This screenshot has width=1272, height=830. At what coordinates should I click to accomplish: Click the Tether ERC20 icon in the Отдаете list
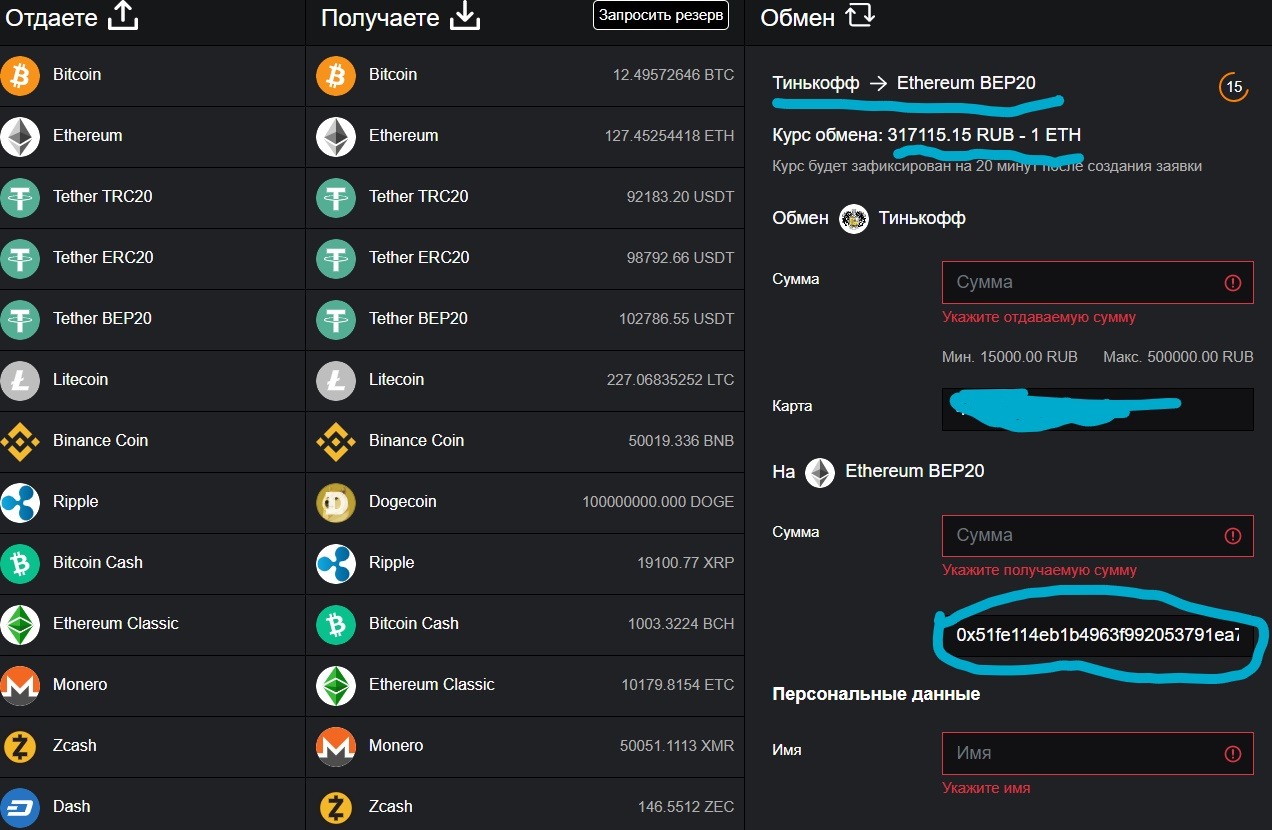coord(20,258)
